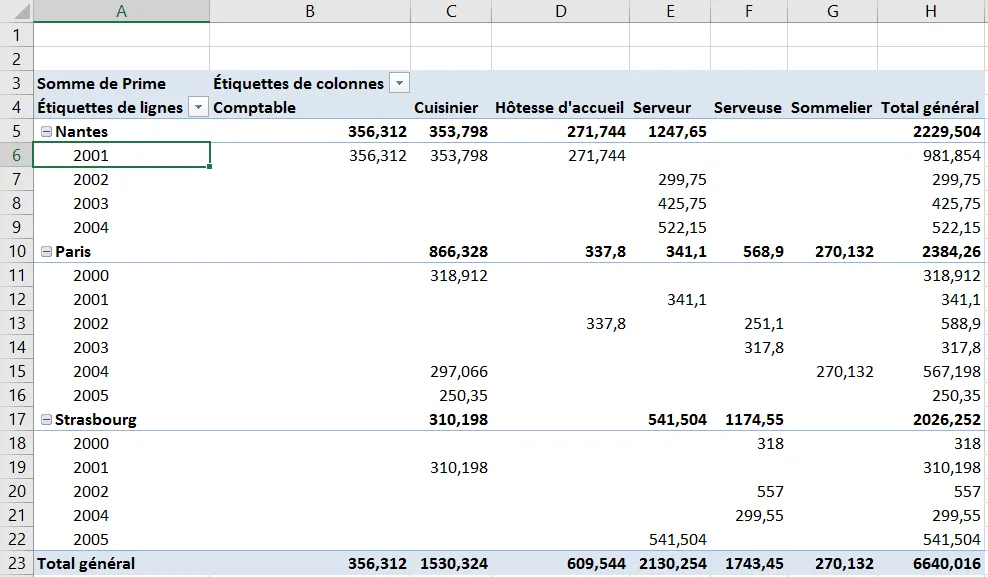Open the Étiquettes de lignes filter dropdown
988x577 pixels.
pos(198,108)
